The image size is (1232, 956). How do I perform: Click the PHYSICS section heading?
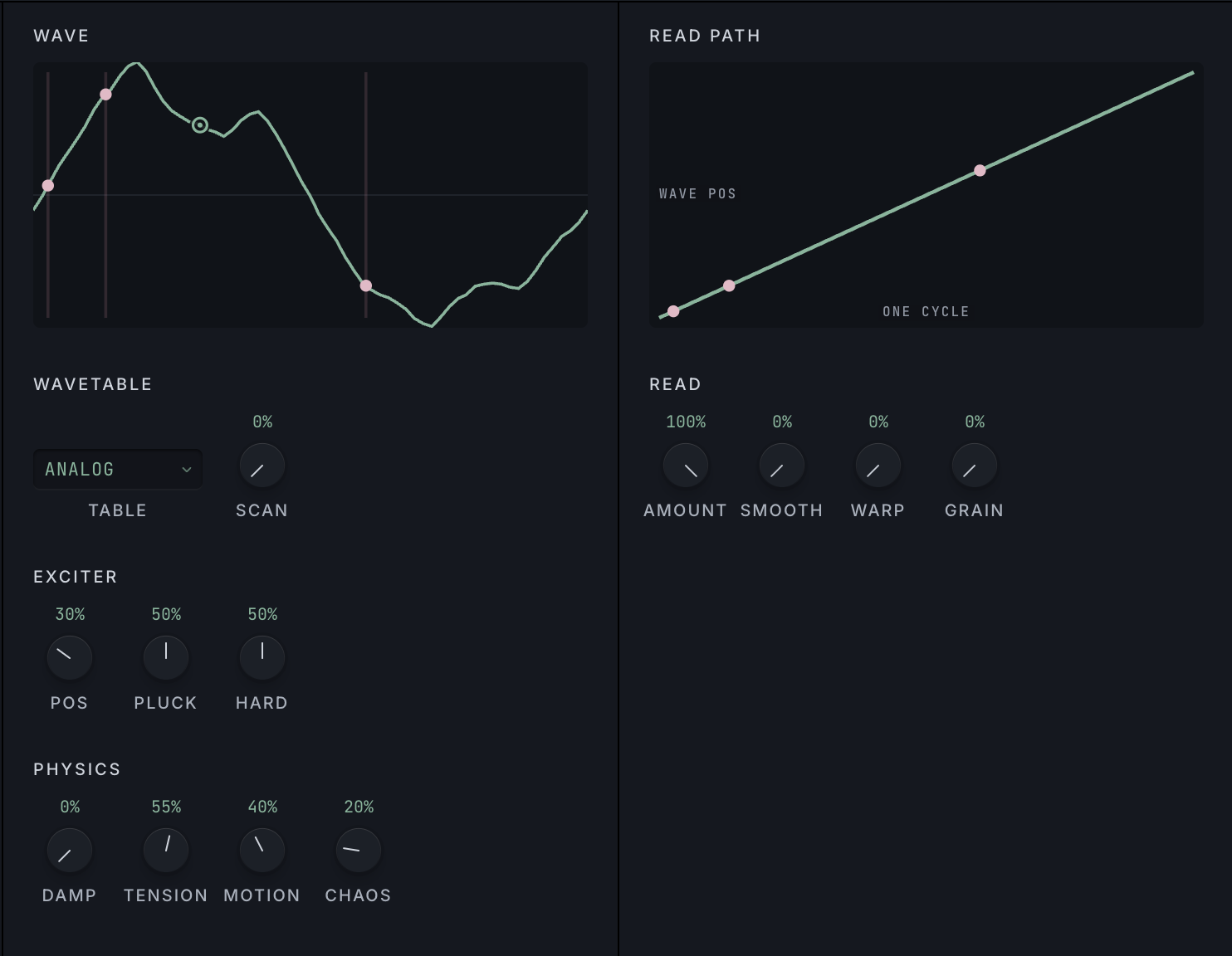coord(77,769)
